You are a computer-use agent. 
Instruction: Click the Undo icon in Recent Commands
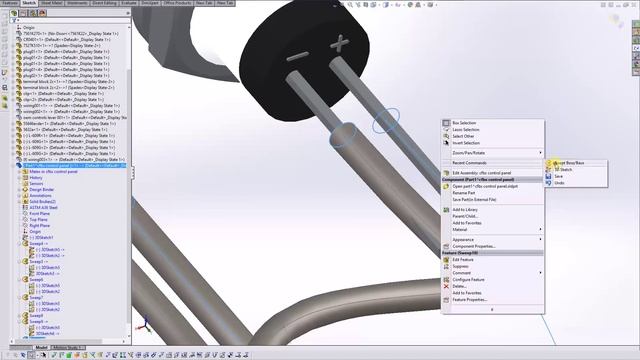point(548,183)
